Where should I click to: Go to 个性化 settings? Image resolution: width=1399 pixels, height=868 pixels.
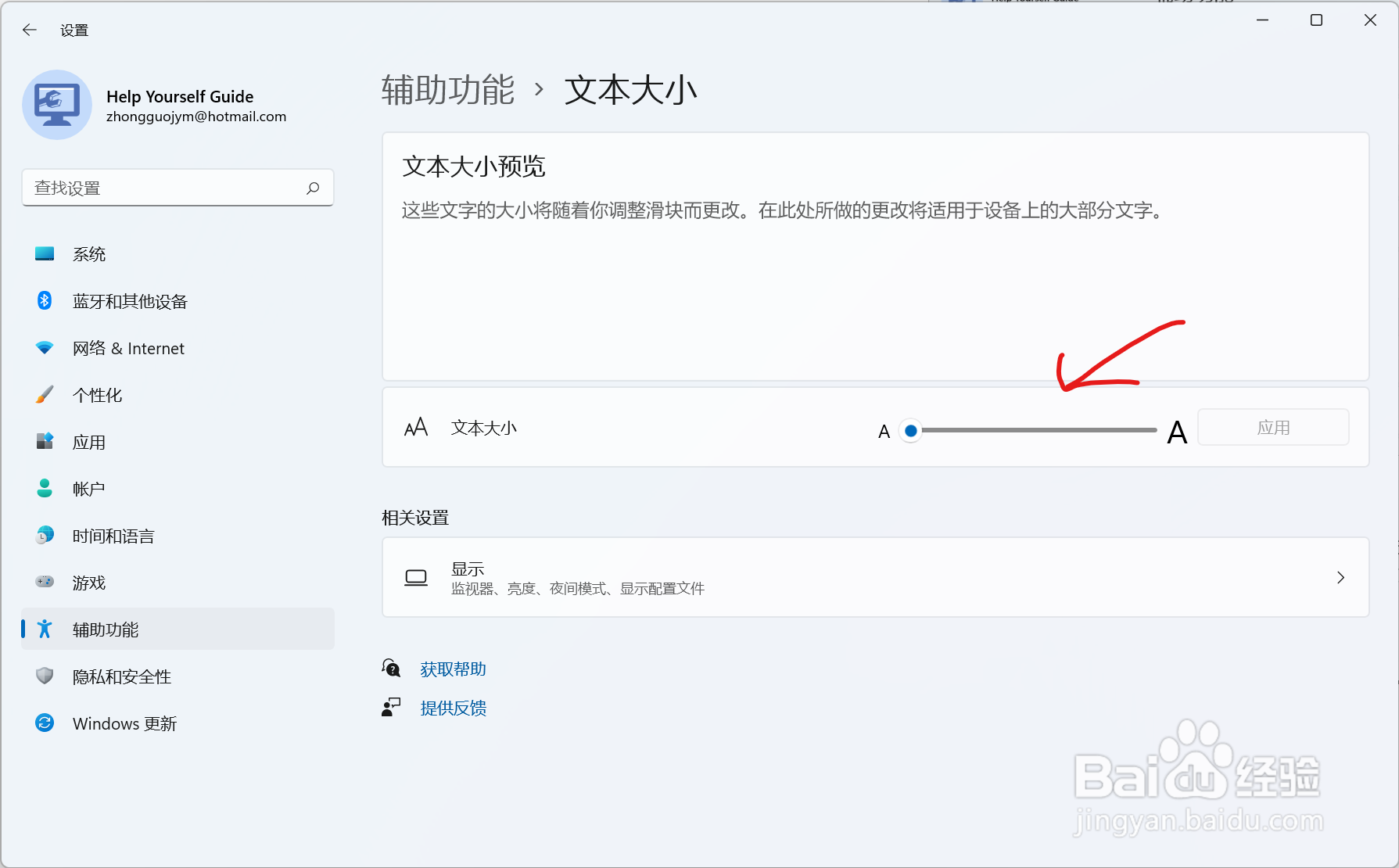point(178,394)
